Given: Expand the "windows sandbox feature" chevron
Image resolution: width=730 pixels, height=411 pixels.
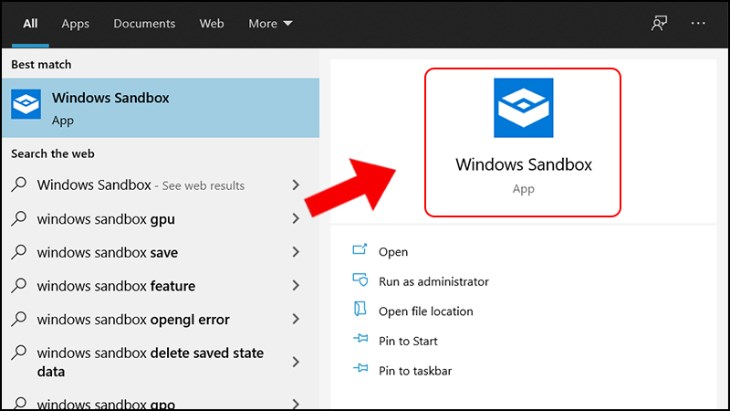Looking at the screenshot, I should pyautogui.click(x=296, y=285).
